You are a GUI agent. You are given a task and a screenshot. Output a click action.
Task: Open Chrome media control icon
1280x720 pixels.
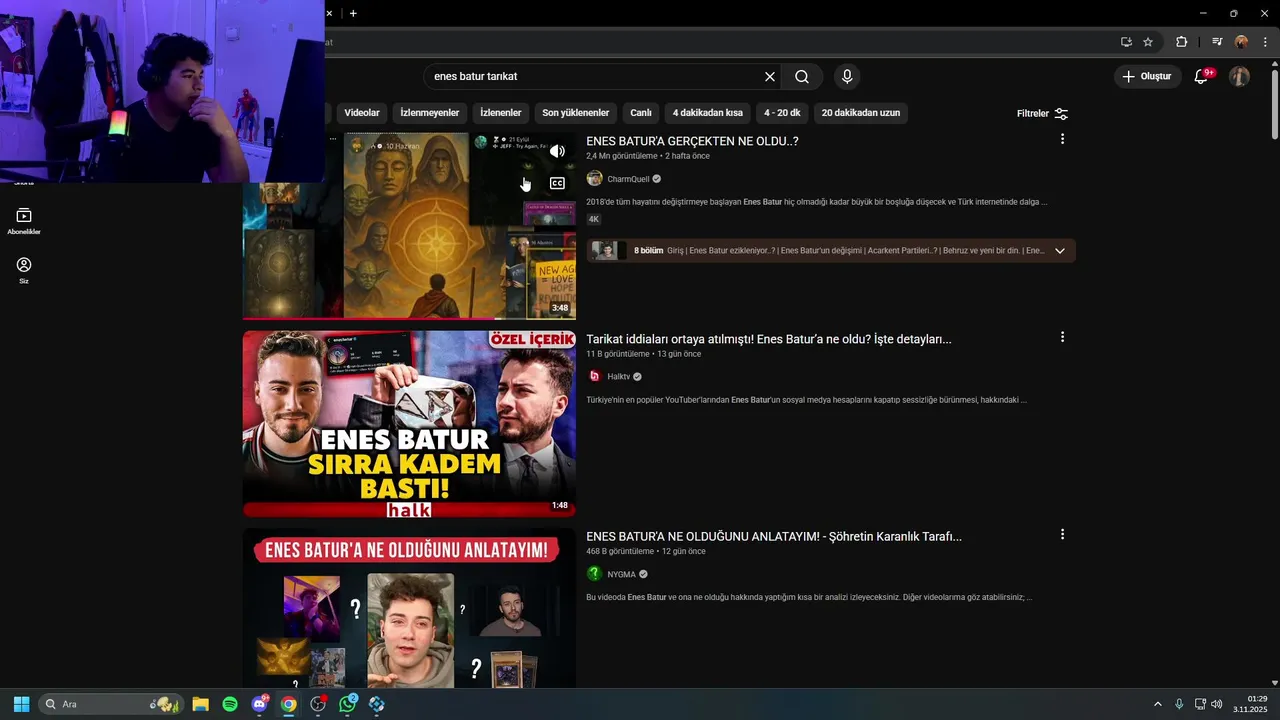tap(1217, 42)
